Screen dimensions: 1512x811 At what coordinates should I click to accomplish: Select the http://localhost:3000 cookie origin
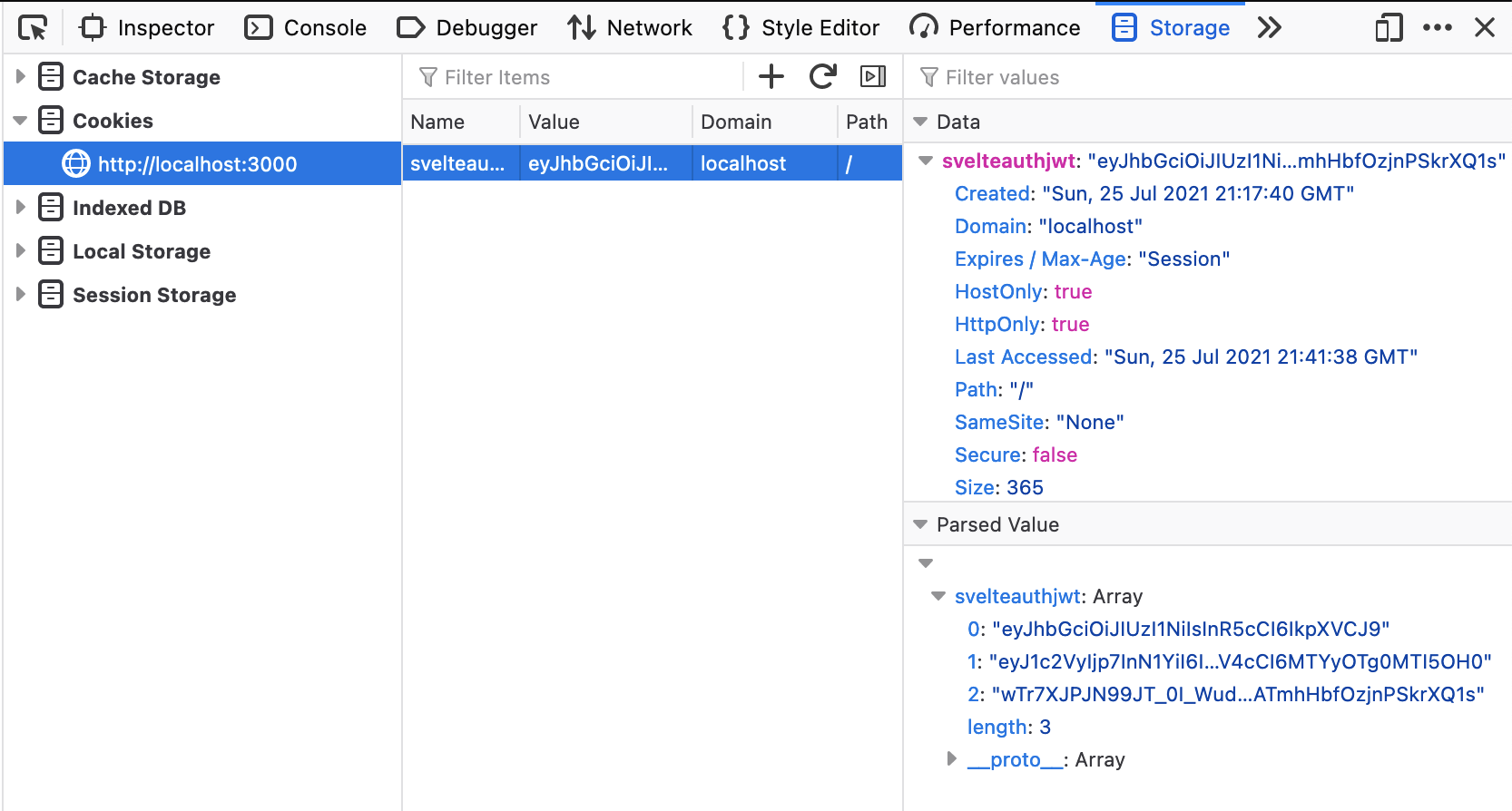(x=197, y=164)
